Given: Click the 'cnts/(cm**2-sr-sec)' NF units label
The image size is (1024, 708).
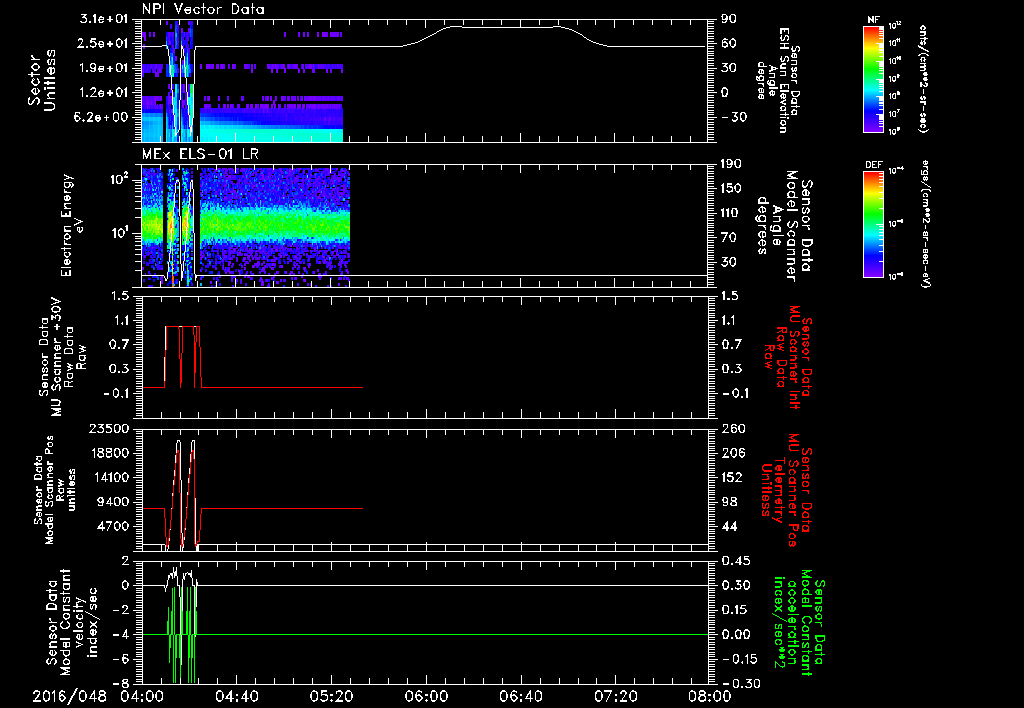Looking at the screenshot, I should tap(922, 79).
